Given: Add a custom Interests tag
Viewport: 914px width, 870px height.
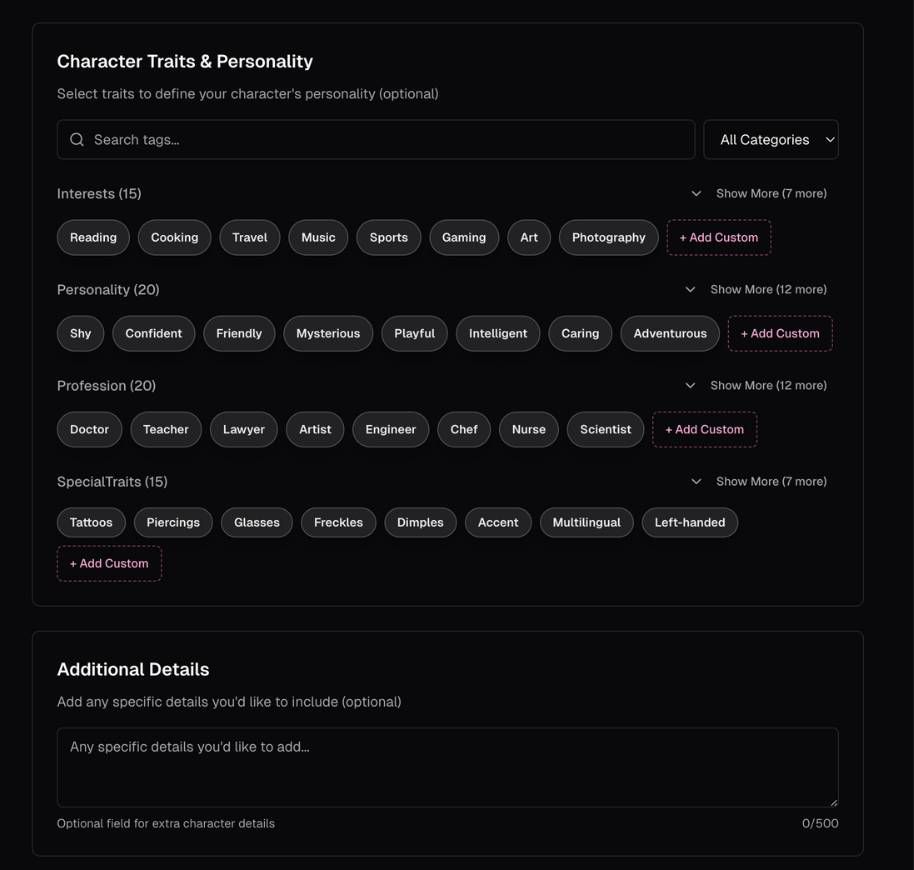Looking at the screenshot, I should pyautogui.click(x=719, y=238).
